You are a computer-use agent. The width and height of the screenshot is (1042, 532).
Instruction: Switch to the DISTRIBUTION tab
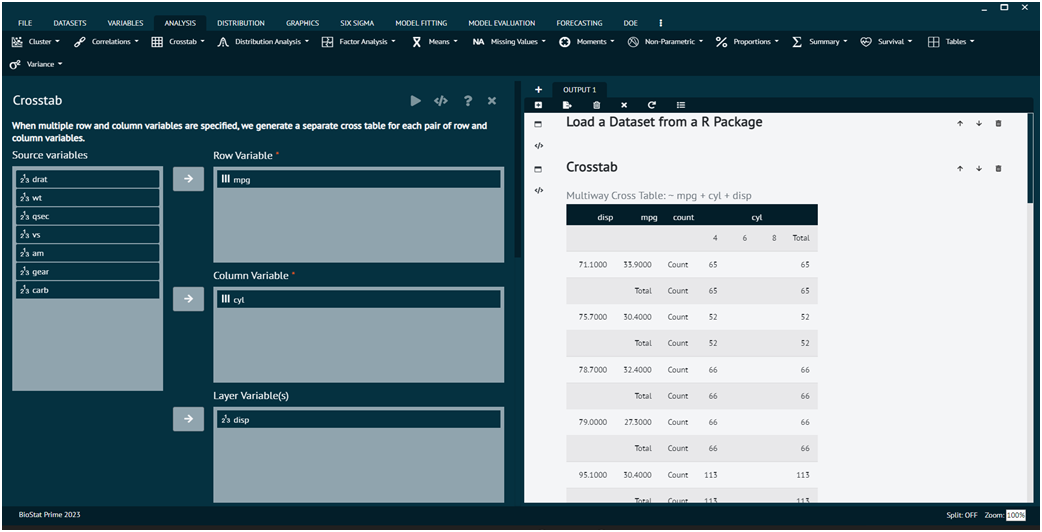(x=241, y=23)
